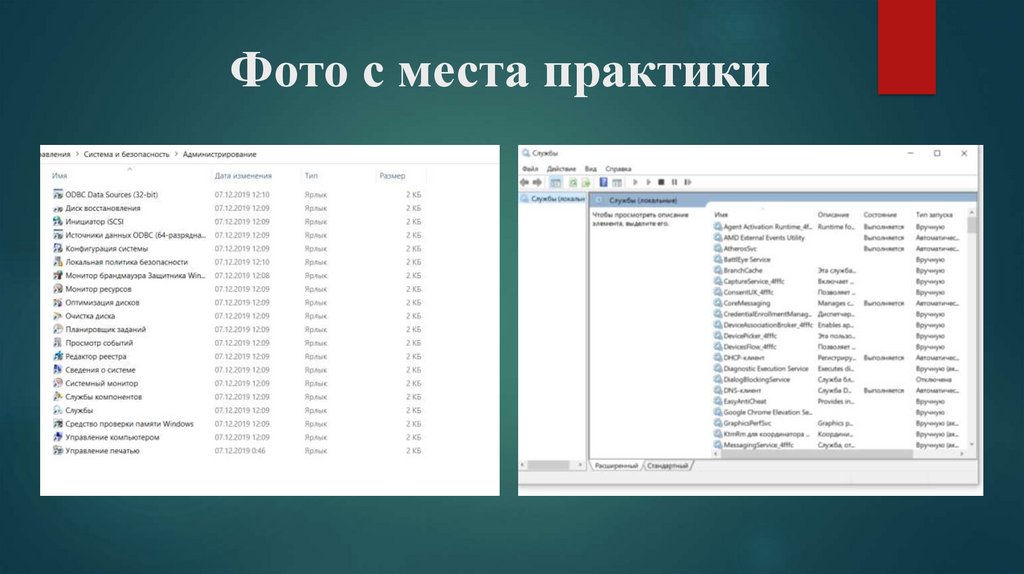This screenshot has width=1024, height=574.
Task: Click the icon beside Диск восстановления
Action: click(x=58, y=208)
